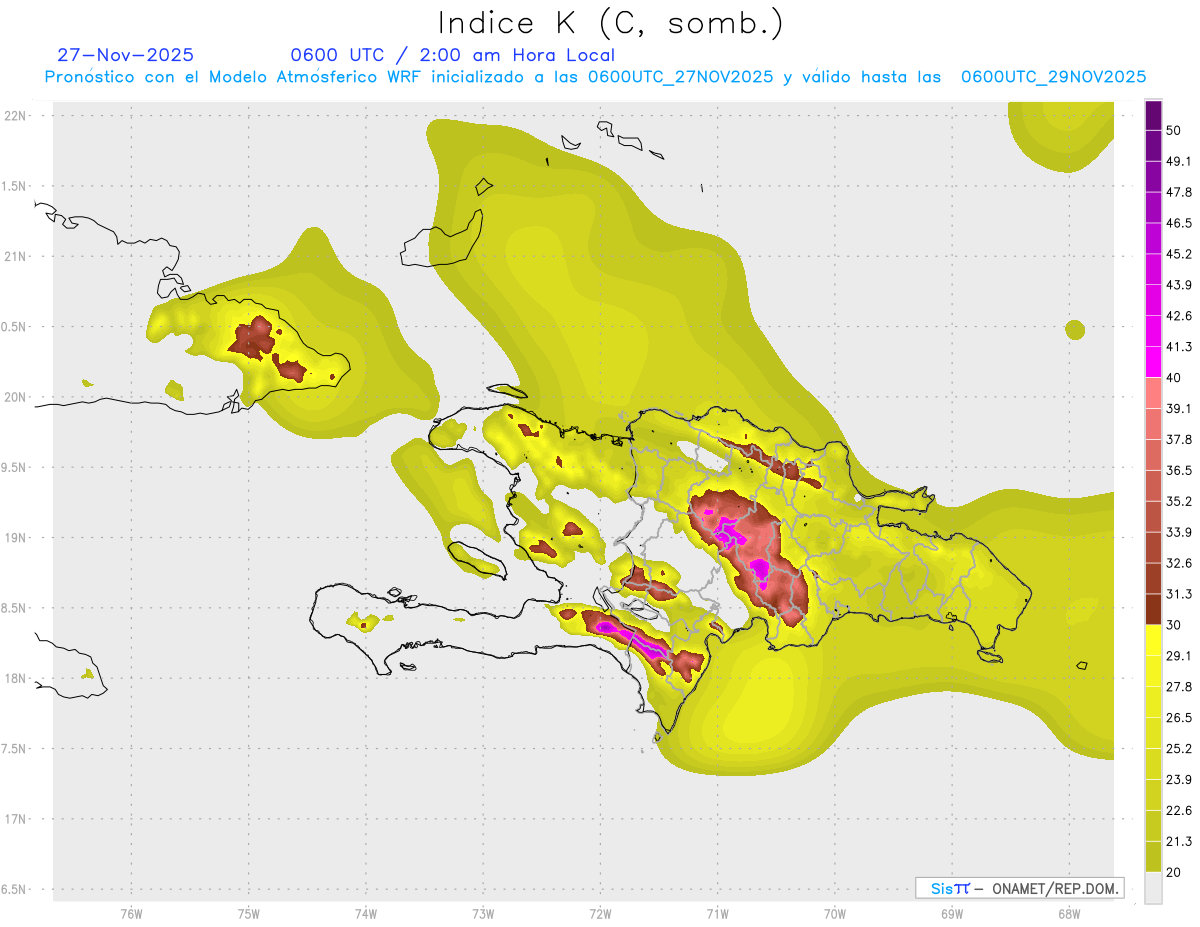Click the colorbar value '46.5'
1200x927 pixels.
coord(1179,224)
